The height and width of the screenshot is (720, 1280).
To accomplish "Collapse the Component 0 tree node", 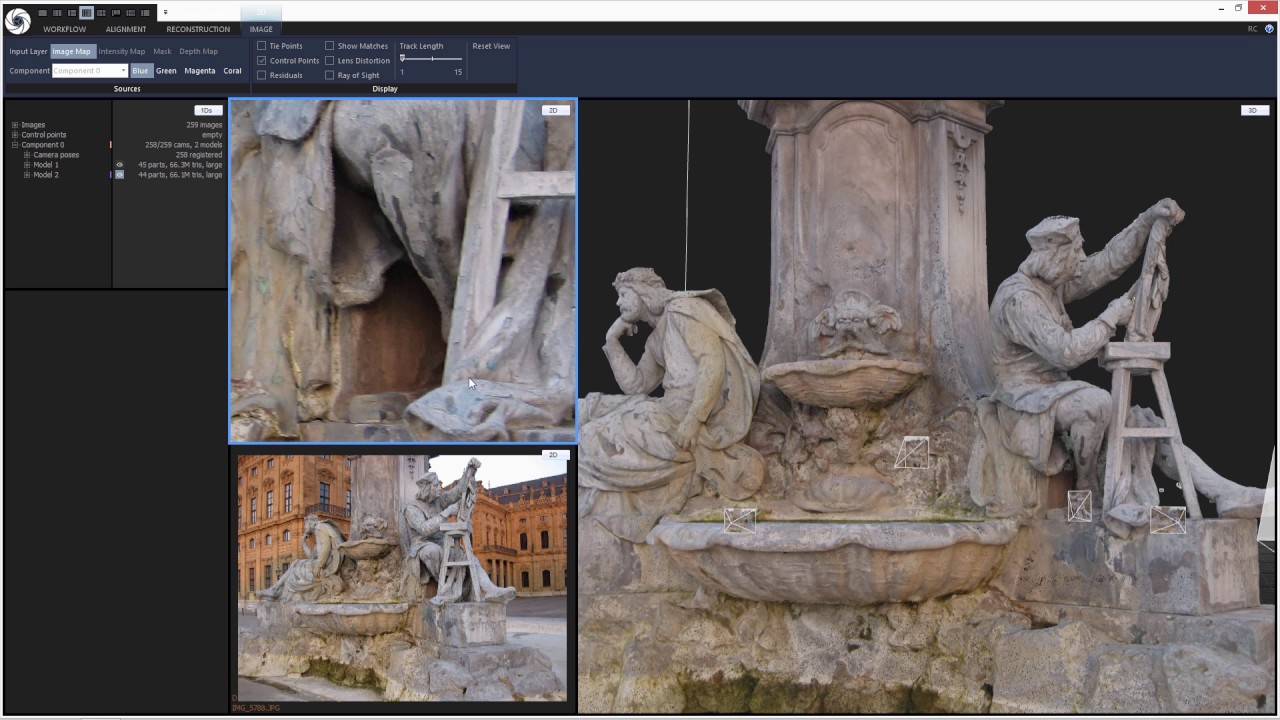I will 15,145.
